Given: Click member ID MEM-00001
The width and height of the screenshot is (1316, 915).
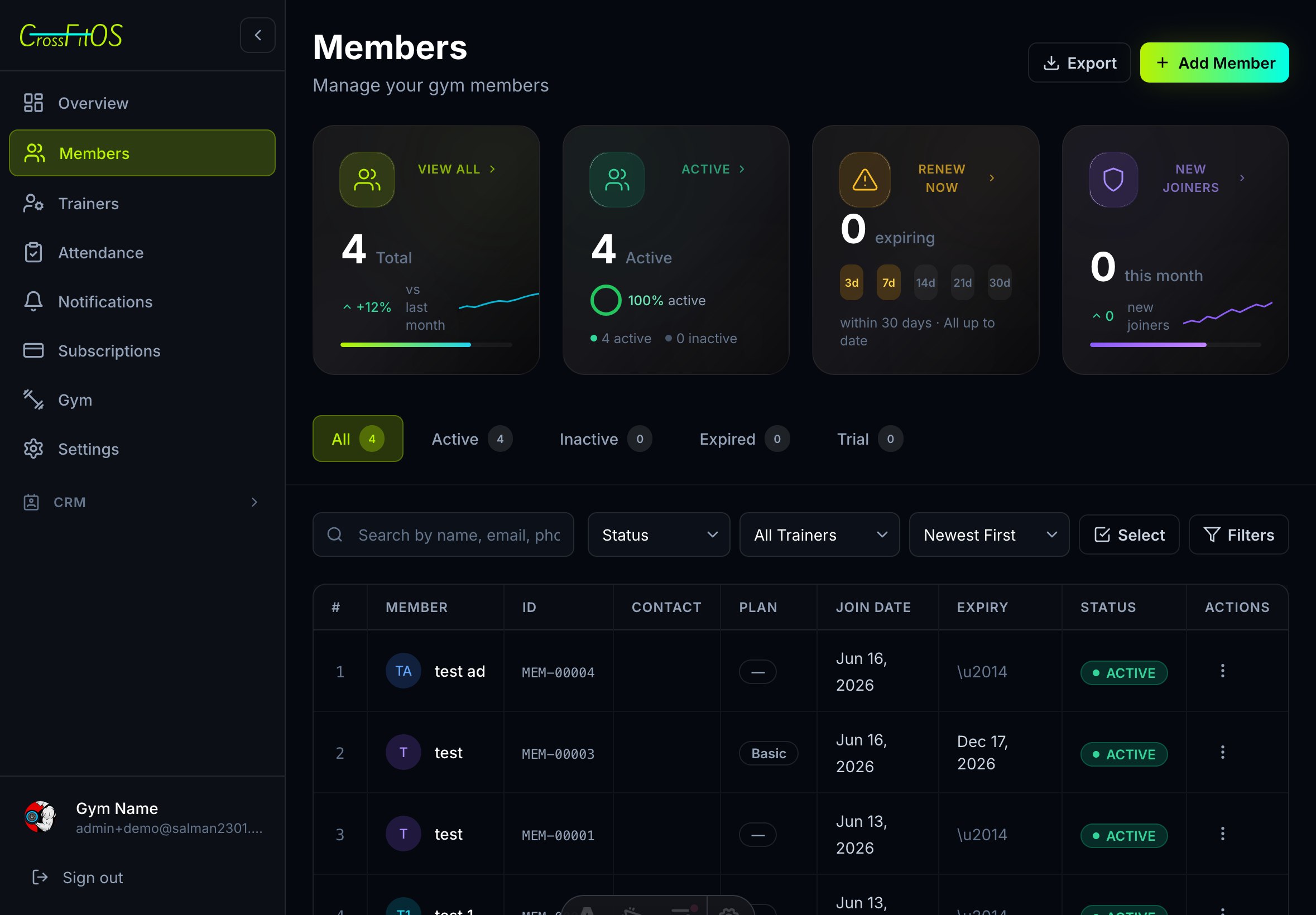Looking at the screenshot, I should tap(558, 835).
